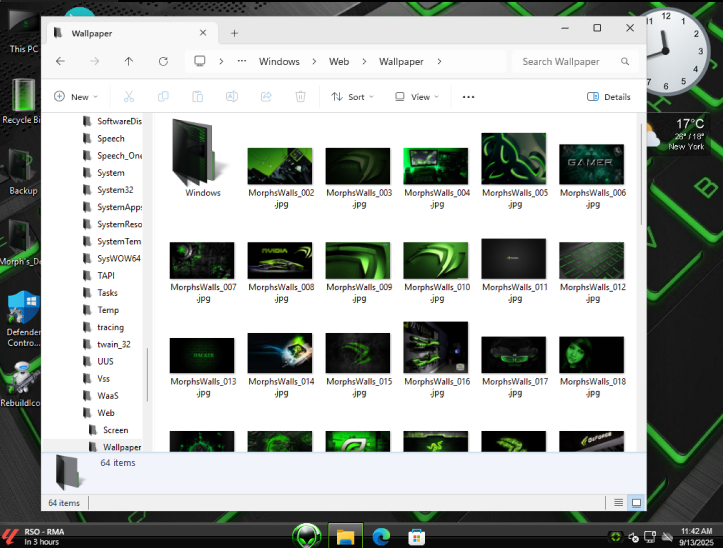Go up one folder level
723x548 pixels.
coord(129,61)
